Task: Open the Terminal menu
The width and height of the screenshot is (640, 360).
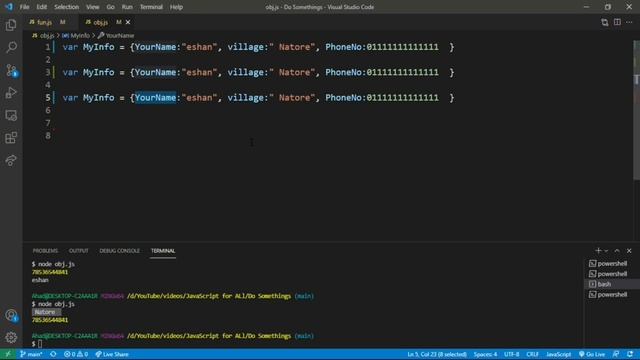Action: pyautogui.click(x=151, y=7)
